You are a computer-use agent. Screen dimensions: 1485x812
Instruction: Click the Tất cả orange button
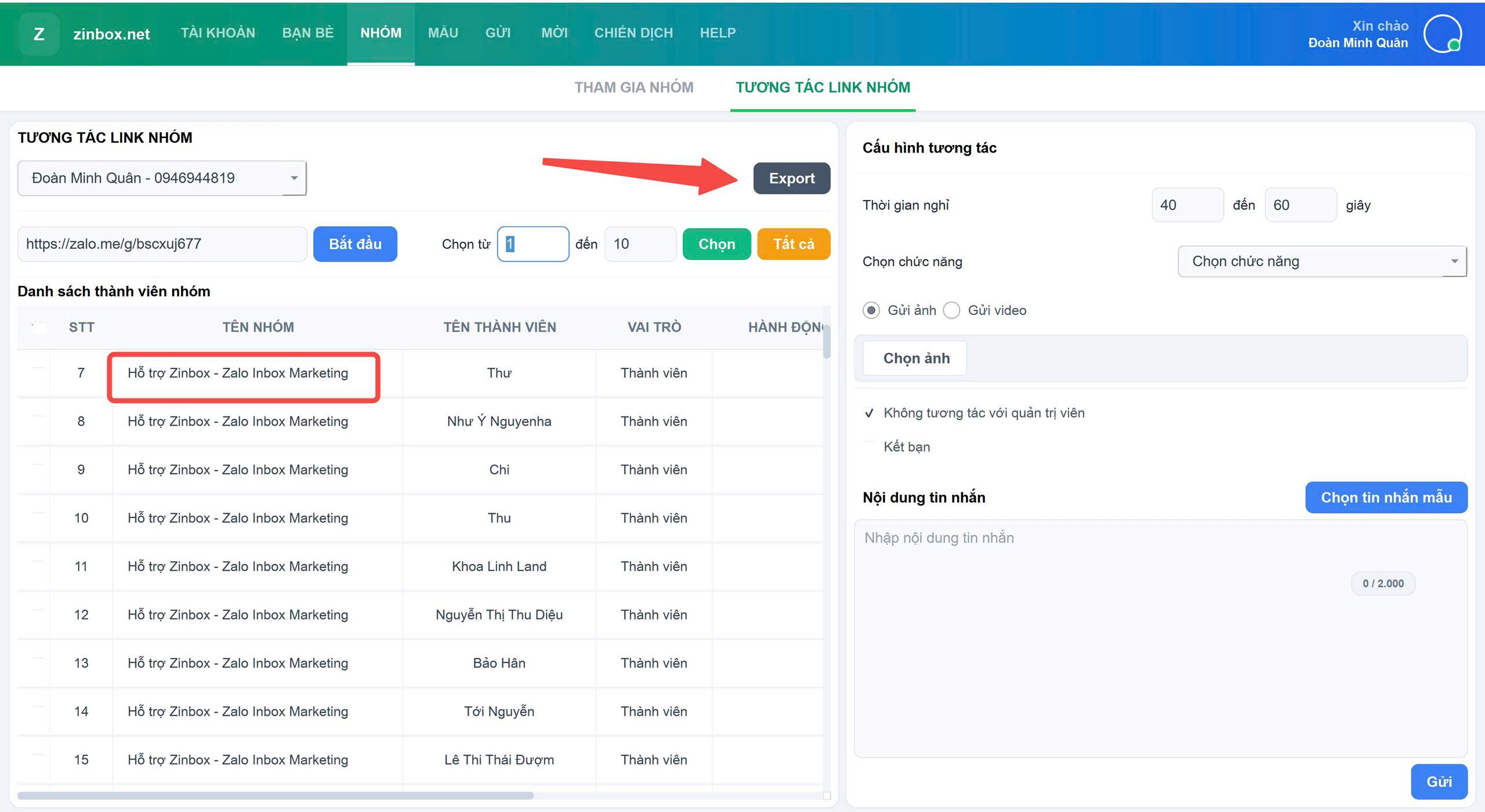click(x=793, y=244)
